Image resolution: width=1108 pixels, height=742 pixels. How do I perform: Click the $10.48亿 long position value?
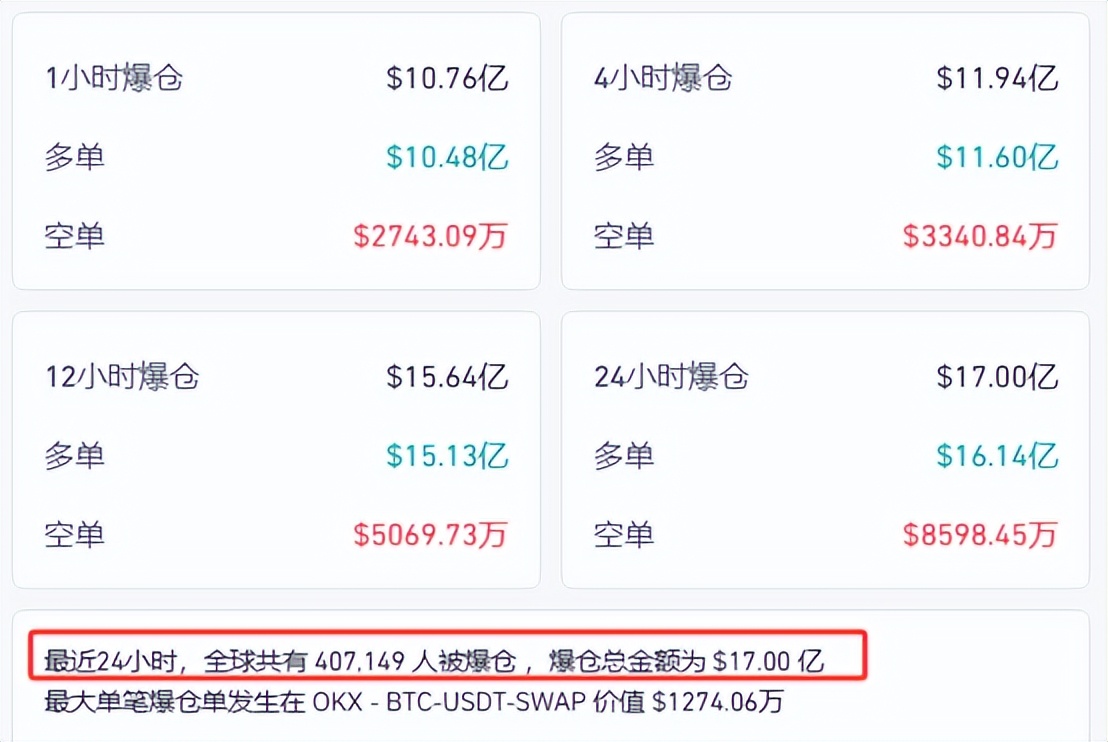tap(447, 157)
